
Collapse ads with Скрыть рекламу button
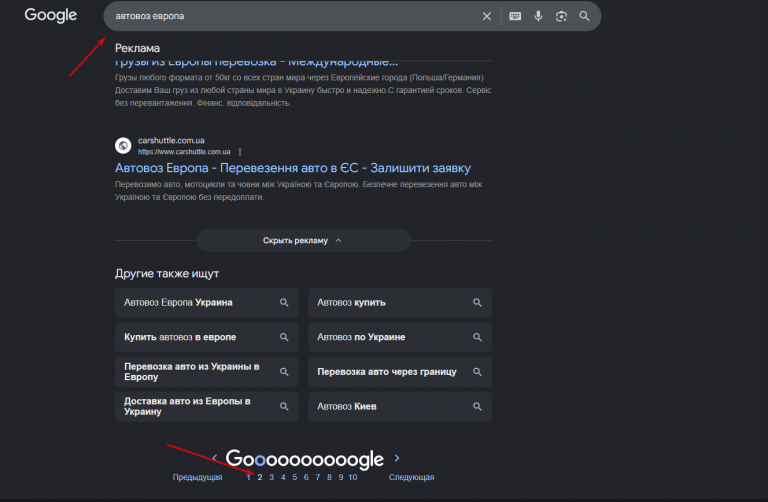point(303,240)
